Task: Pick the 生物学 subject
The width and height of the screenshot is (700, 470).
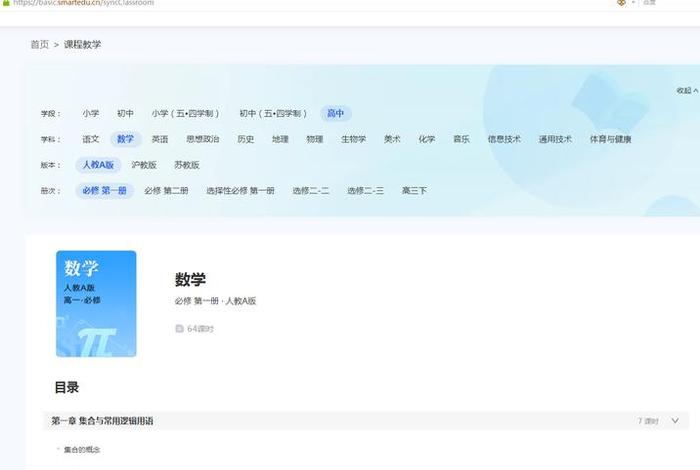Action: point(353,139)
